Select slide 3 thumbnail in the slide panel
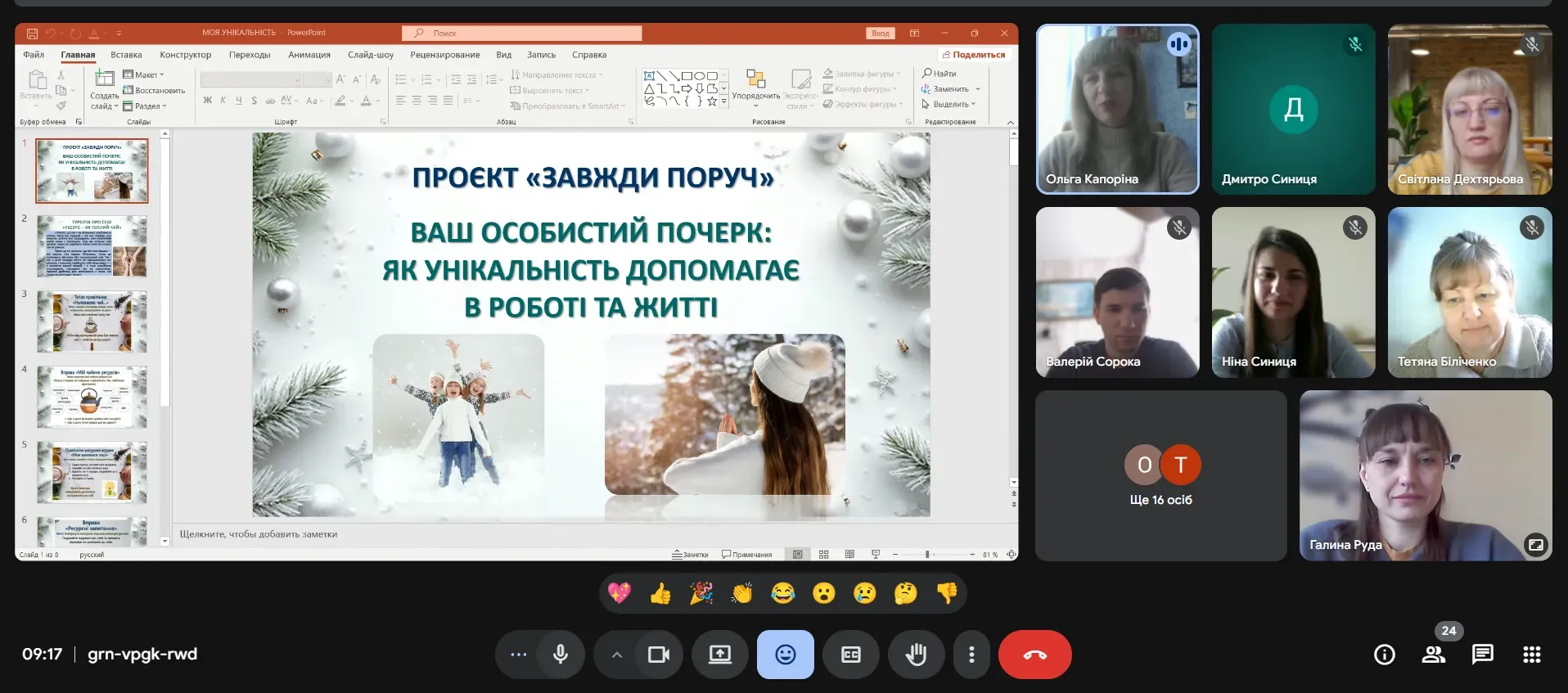The width and height of the screenshot is (1568, 693). tap(92, 322)
